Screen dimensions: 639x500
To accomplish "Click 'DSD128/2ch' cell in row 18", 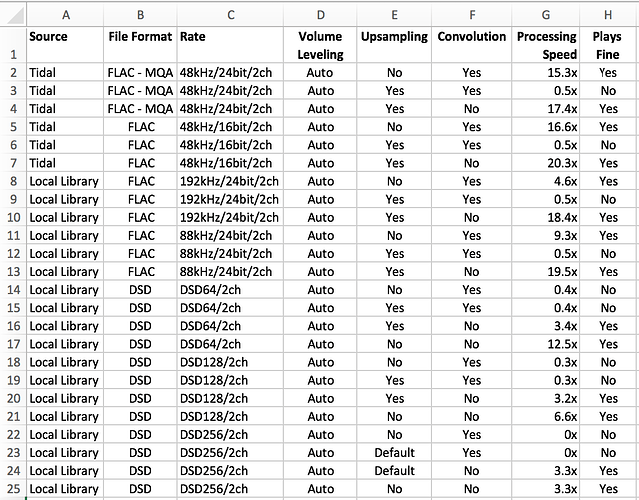I will [230, 362].
